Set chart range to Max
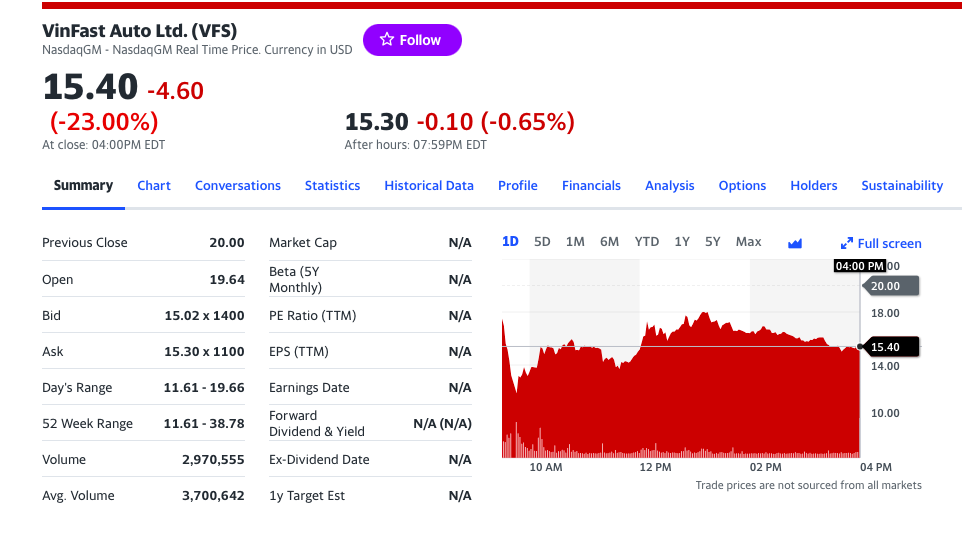 click(748, 242)
